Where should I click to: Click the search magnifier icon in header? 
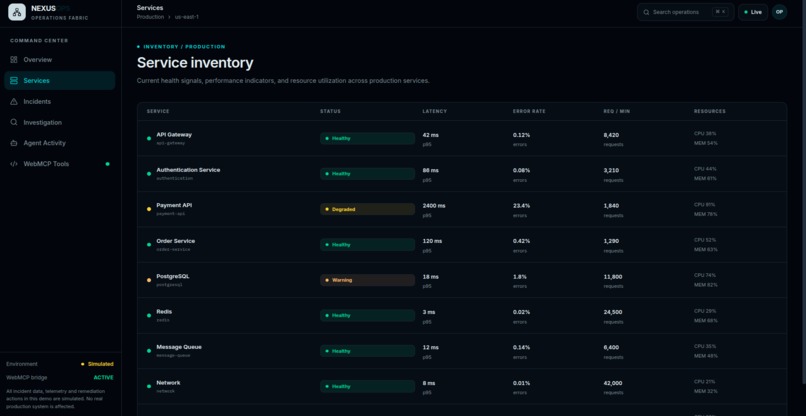pos(647,12)
